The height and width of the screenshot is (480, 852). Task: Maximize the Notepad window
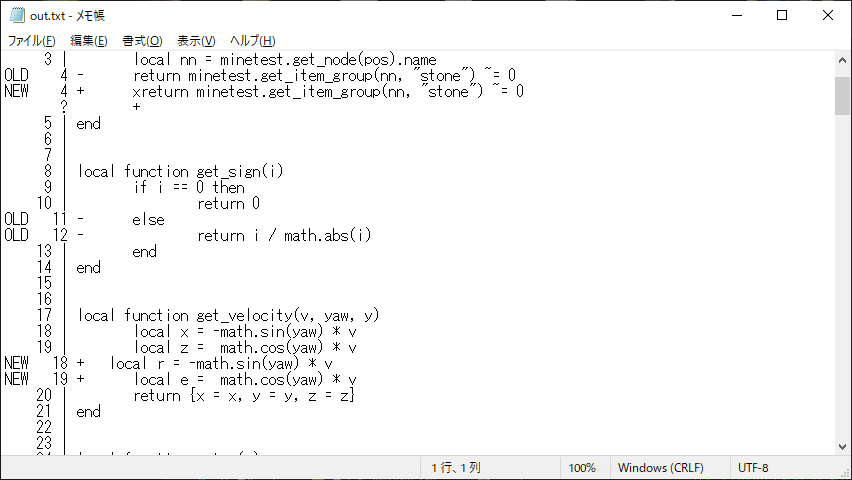point(782,15)
